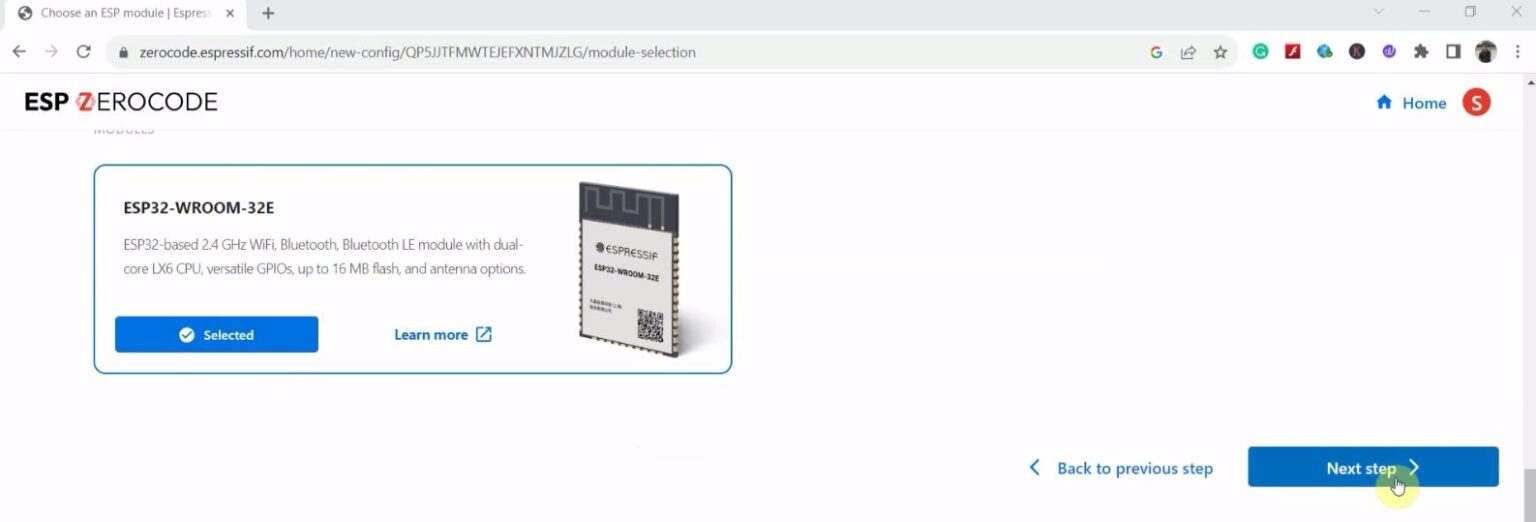The height and width of the screenshot is (522, 1536).
Task: Bookmark this page with star icon
Action: click(1220, 52)
